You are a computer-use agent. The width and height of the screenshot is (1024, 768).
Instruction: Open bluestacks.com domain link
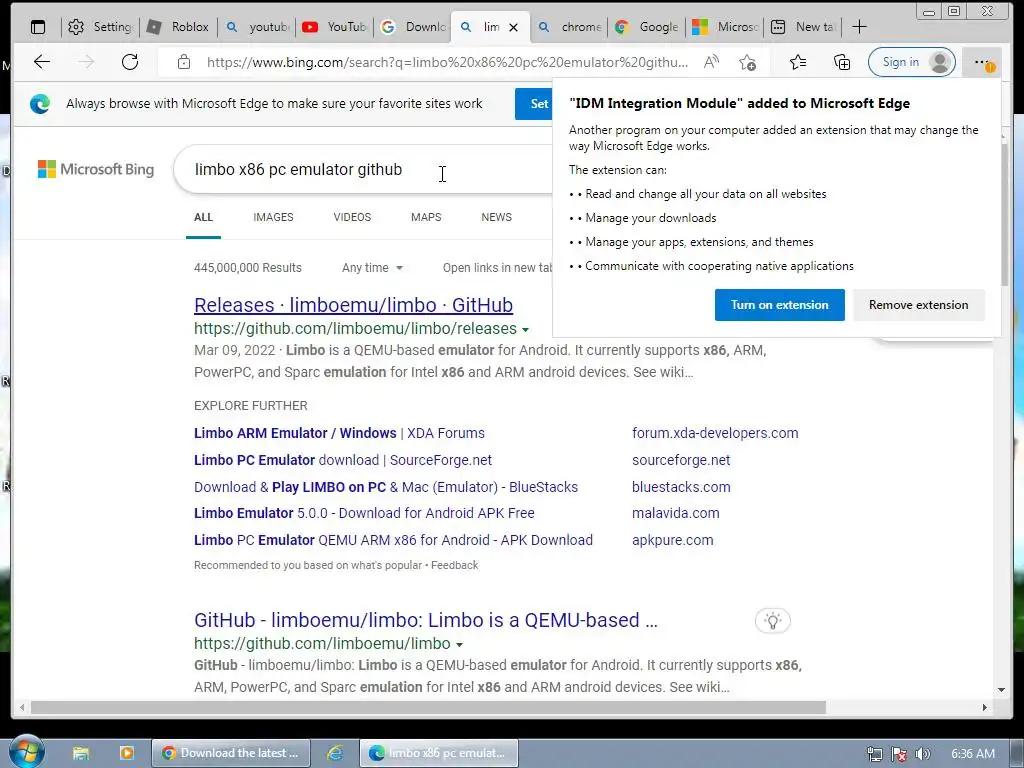pyautogui.click(x=681, y=487)
